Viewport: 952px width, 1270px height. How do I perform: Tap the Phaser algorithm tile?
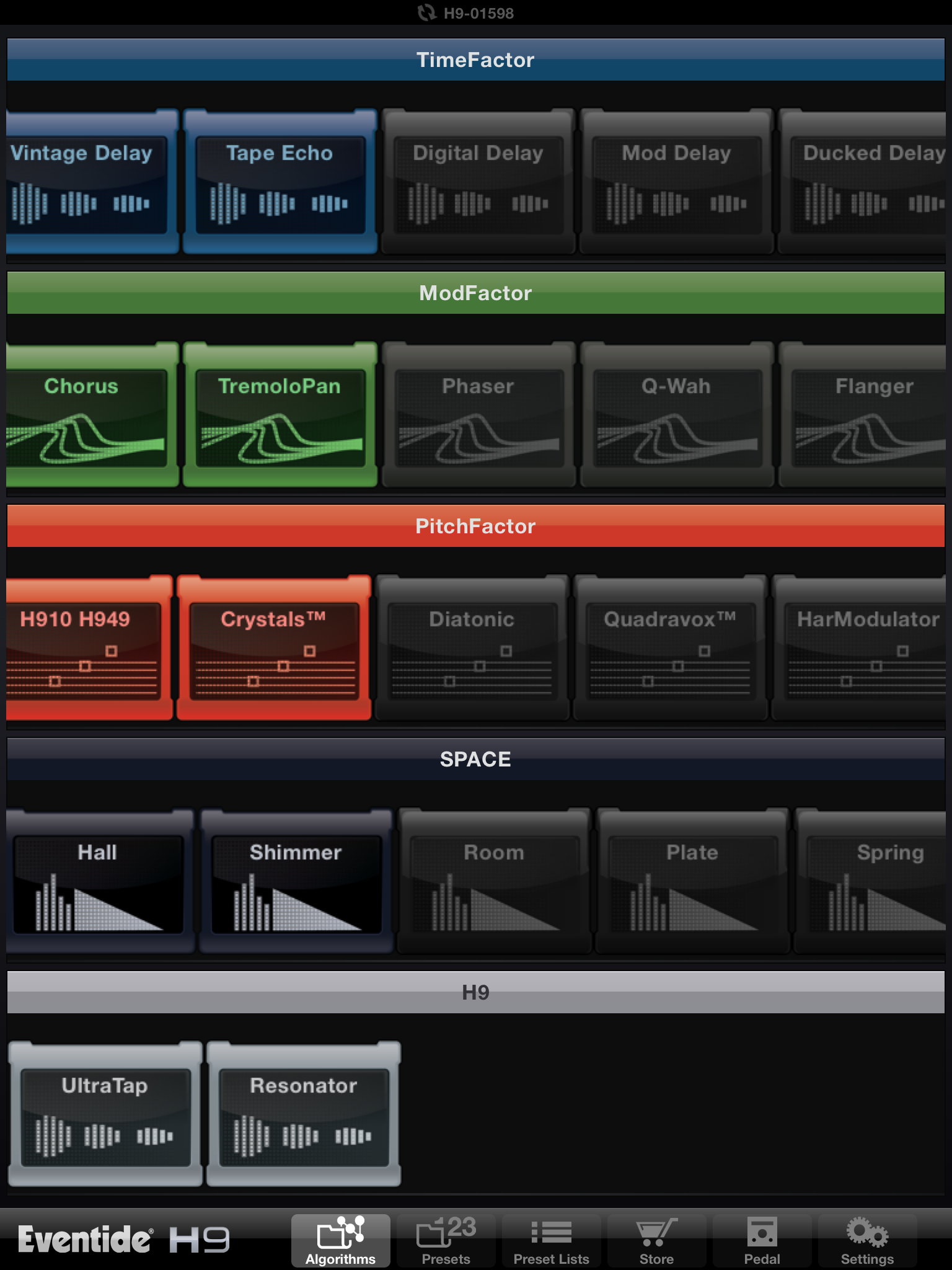pos(478,415)
